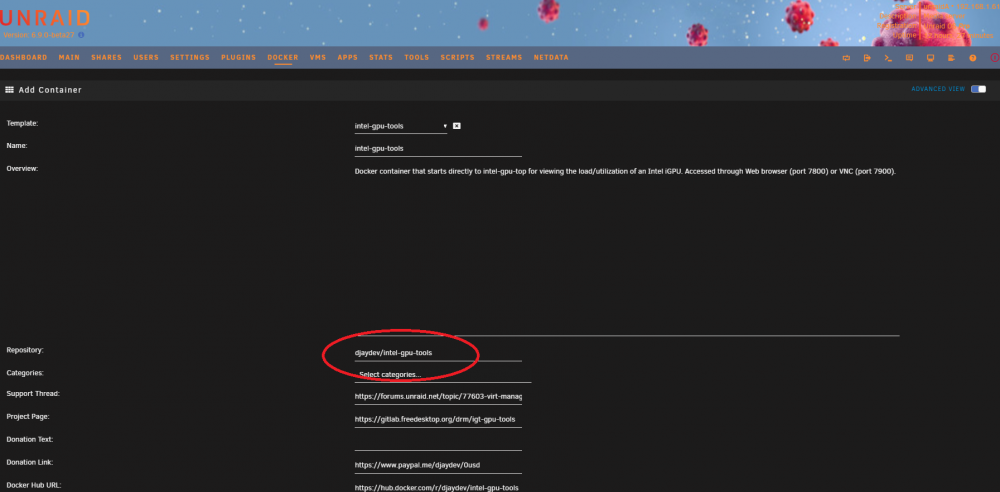The width and height of the screenshot is (1000, 492).
Task: Open the Main tab
Action: coord(69,57)
